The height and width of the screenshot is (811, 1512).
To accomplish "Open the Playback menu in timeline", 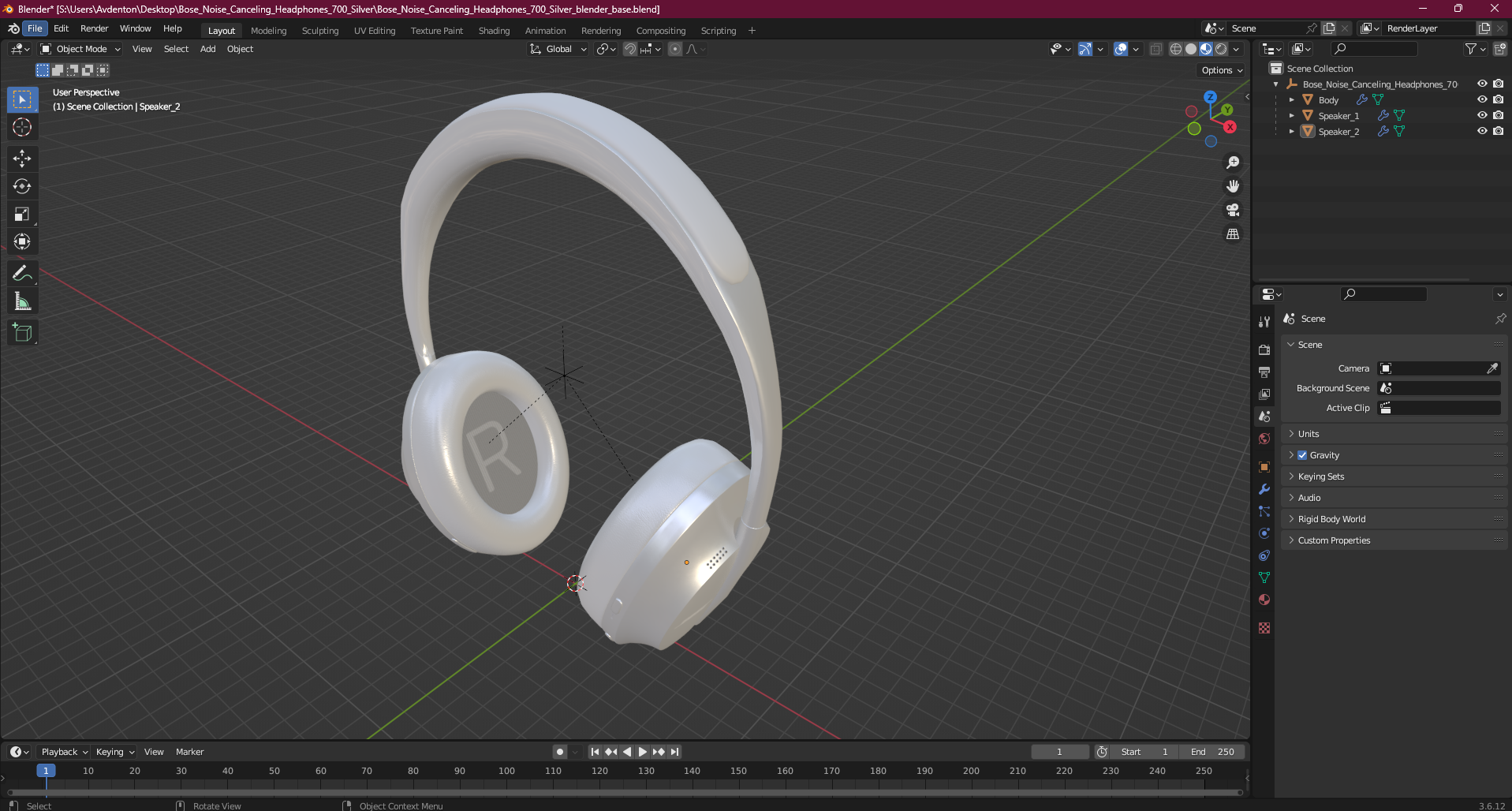I will [64, 752].
